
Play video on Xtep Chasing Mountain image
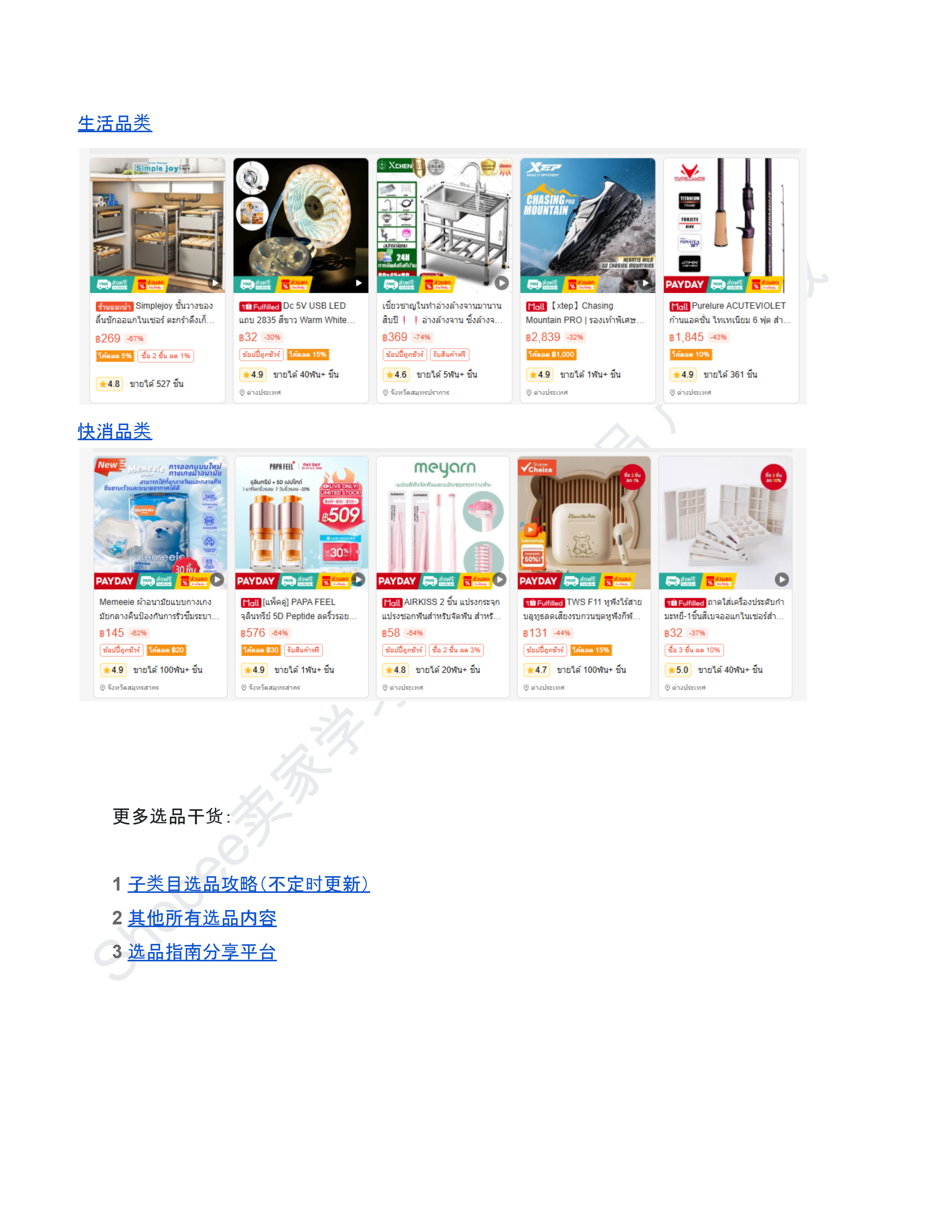pyautogui.click(x=645, y=283)
